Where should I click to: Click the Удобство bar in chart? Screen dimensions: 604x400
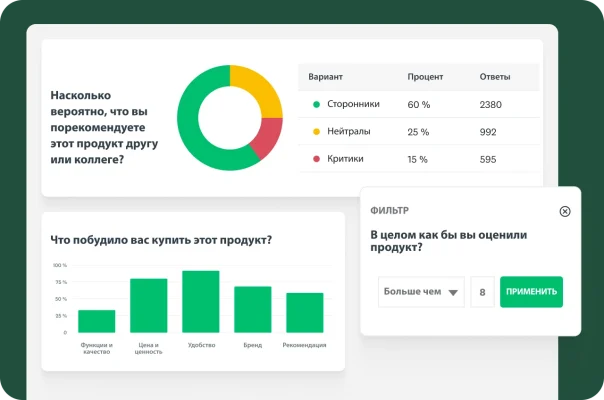pos(200,301)
